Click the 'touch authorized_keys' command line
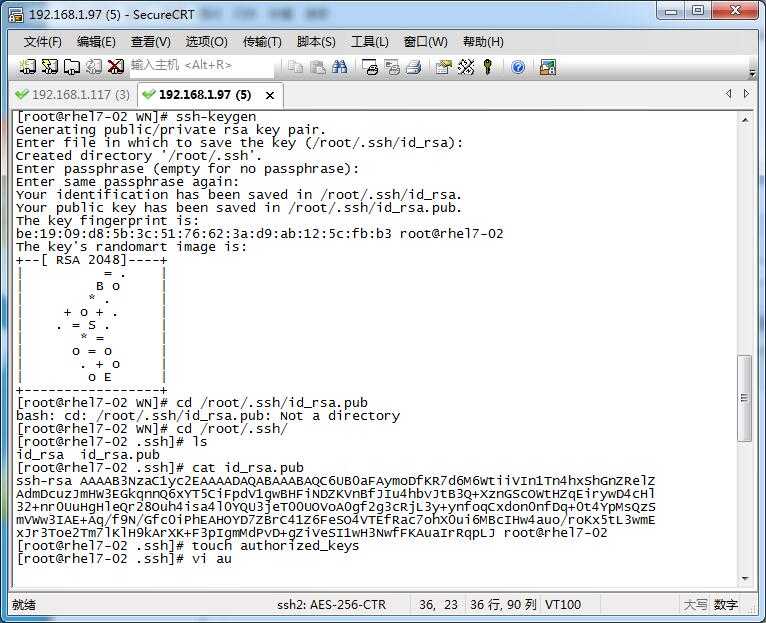The image size is (766, 623). click(188, 546)
